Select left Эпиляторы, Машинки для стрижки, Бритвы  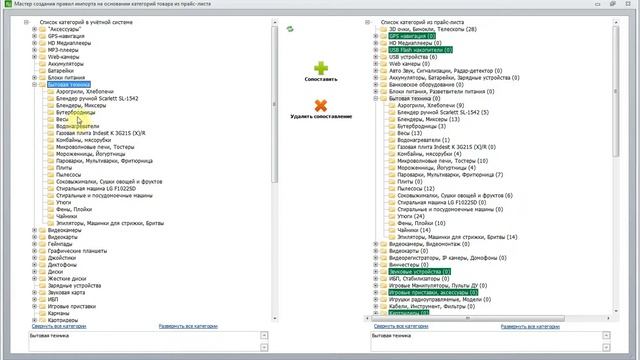(x=110, y=223)
